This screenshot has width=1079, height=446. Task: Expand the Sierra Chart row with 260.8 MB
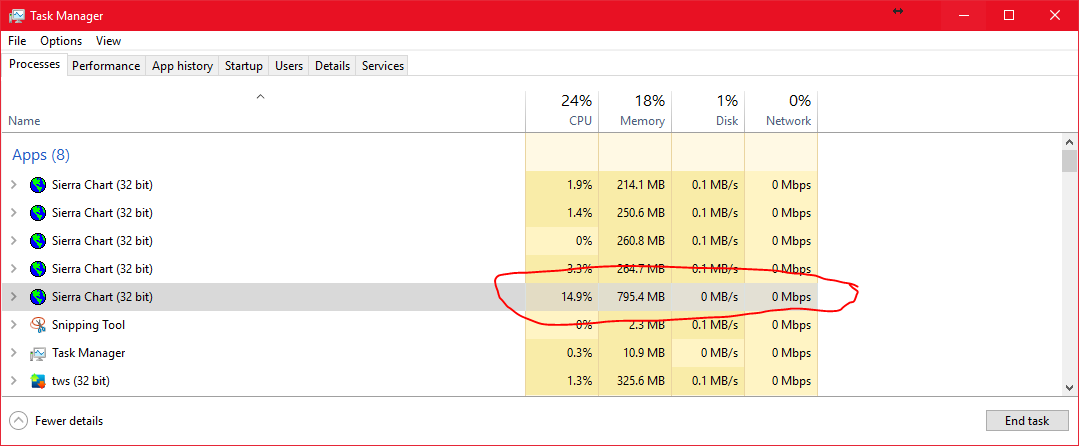coord(13,241)
